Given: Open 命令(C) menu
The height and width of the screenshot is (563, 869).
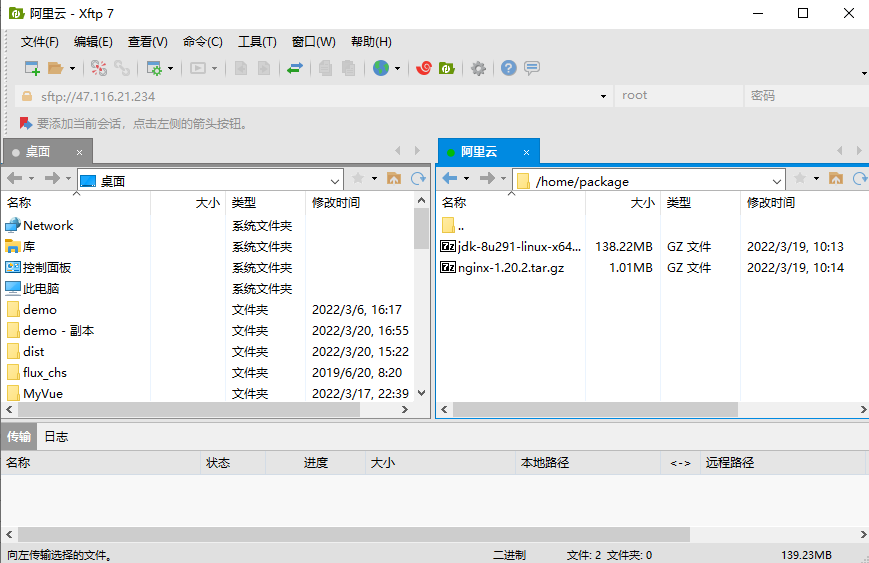Looking at the screenshot, I should 203,42.
